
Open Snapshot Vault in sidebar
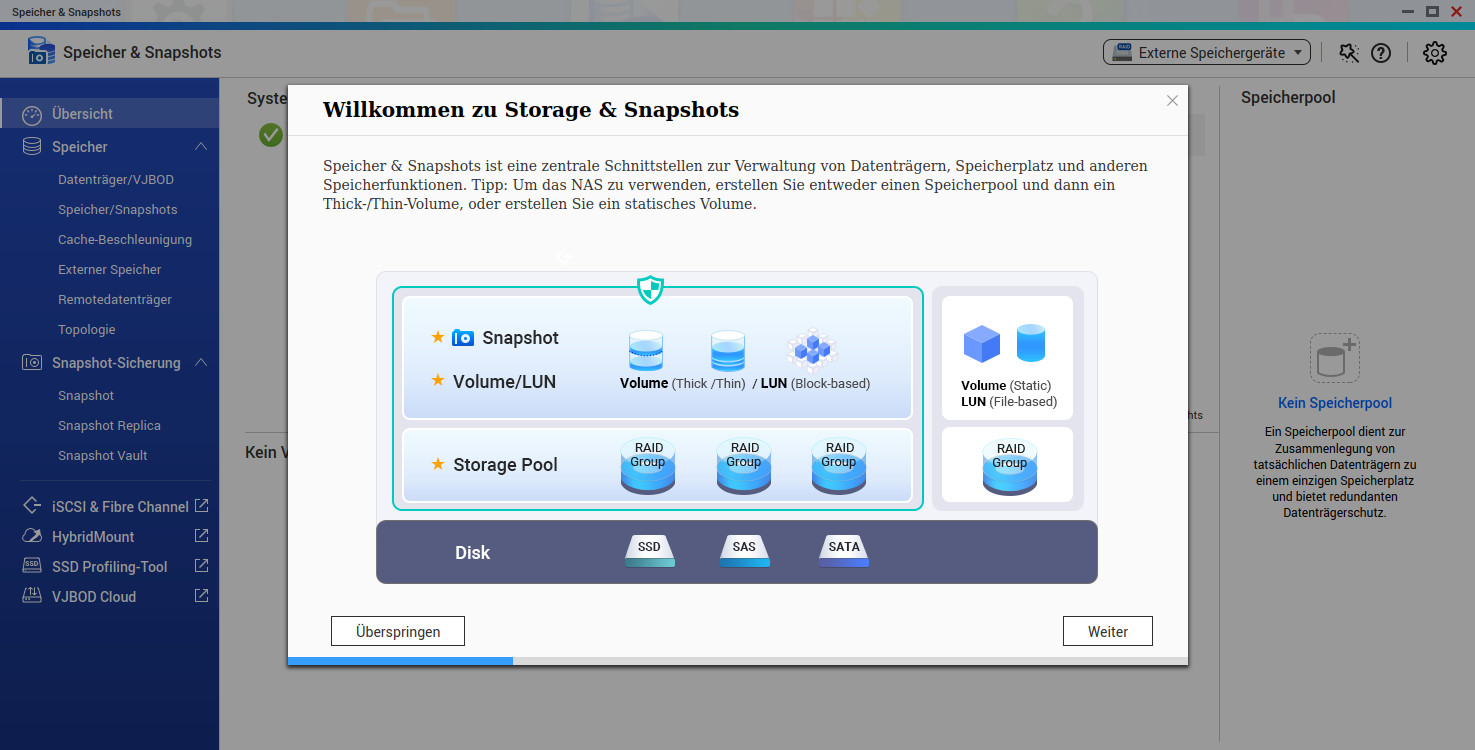click(x=102, y=455)
